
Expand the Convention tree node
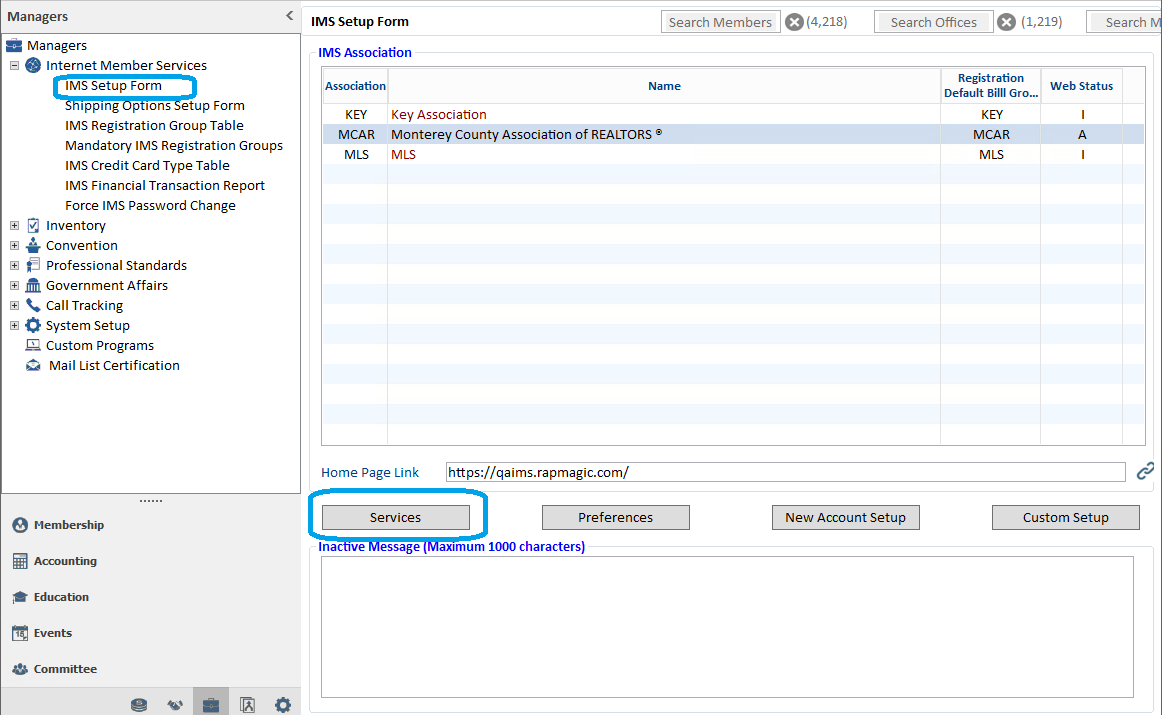(x=14, y=245)
